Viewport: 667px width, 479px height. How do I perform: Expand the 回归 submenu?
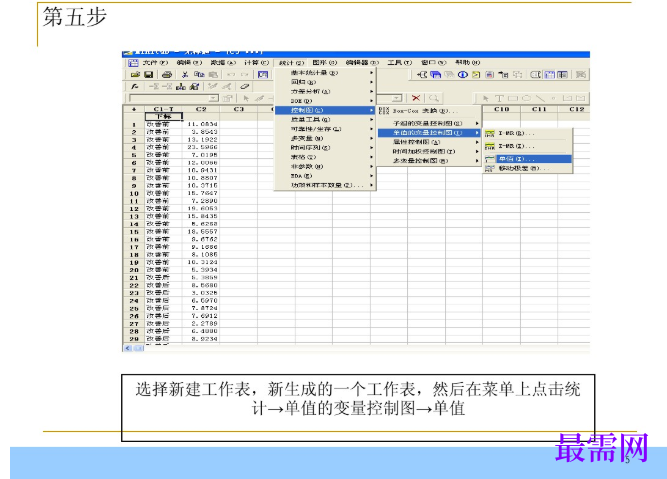(325, 82)
